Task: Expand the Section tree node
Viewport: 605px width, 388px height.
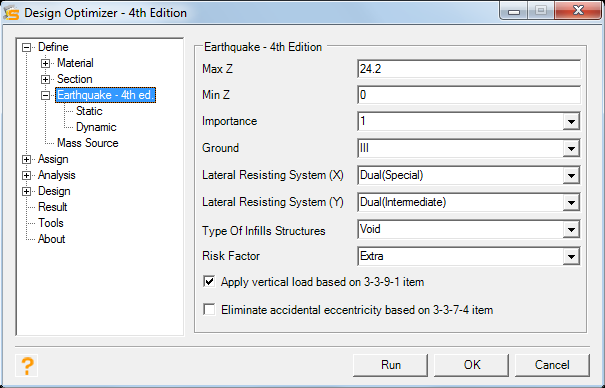Action: tap(45, 79)
